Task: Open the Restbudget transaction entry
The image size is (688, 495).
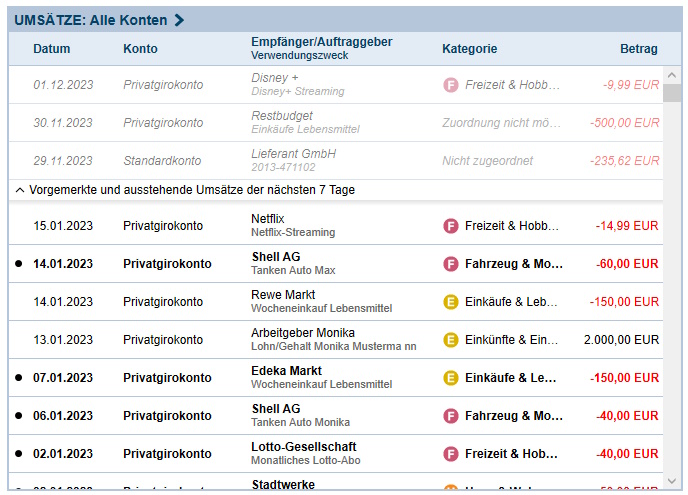Action: point(336,122)
